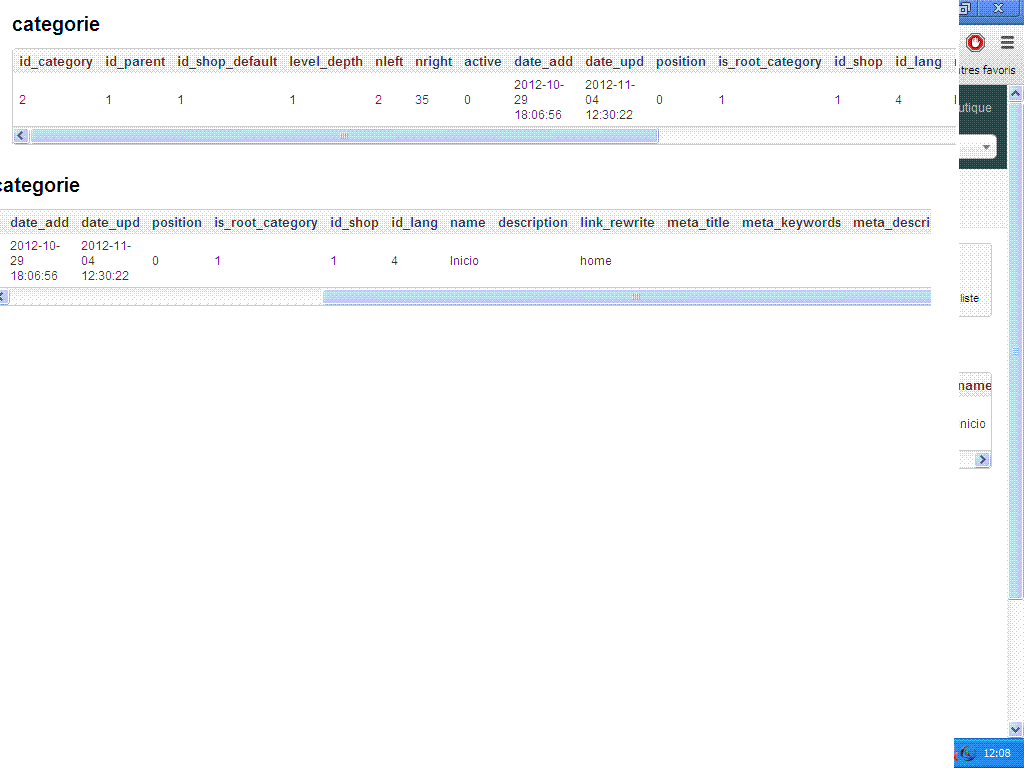Click the 'Inicio' cell under the name column
Screen dimensions: 1024x768
(464, 261)
